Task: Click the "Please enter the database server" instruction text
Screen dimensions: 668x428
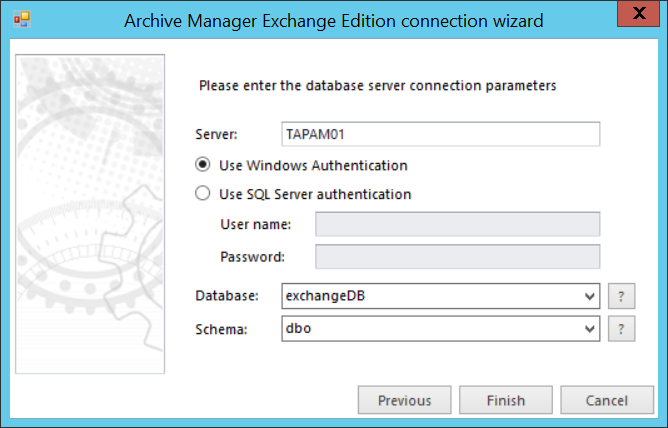Action: pos(377,85)
